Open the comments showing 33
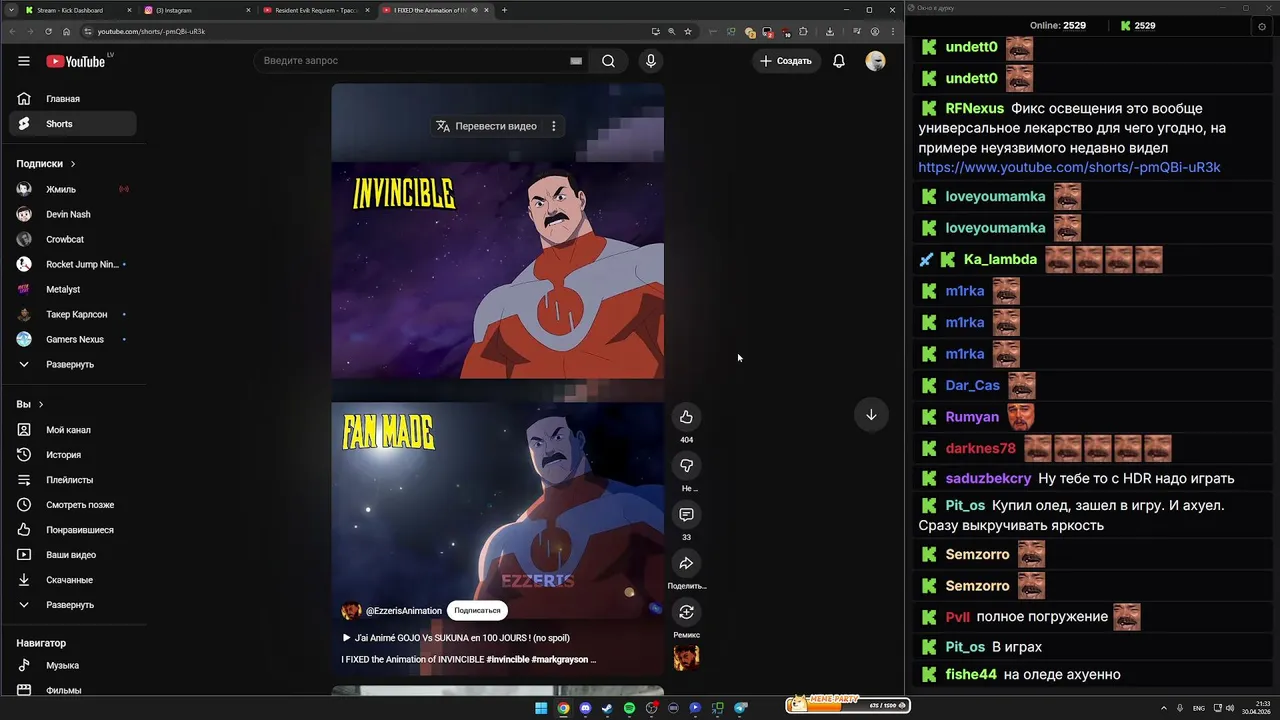The image size is (1280, 720). (686, 515)
